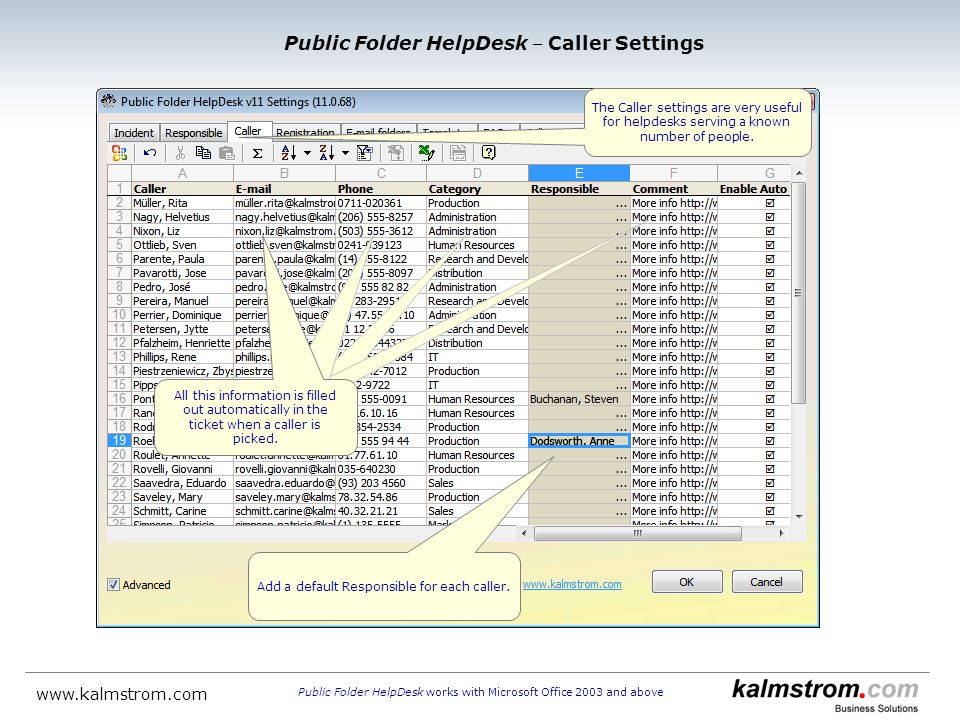Select the Caller tab
The height and width of the screenshot is (720, 960).
click(247, 131)
